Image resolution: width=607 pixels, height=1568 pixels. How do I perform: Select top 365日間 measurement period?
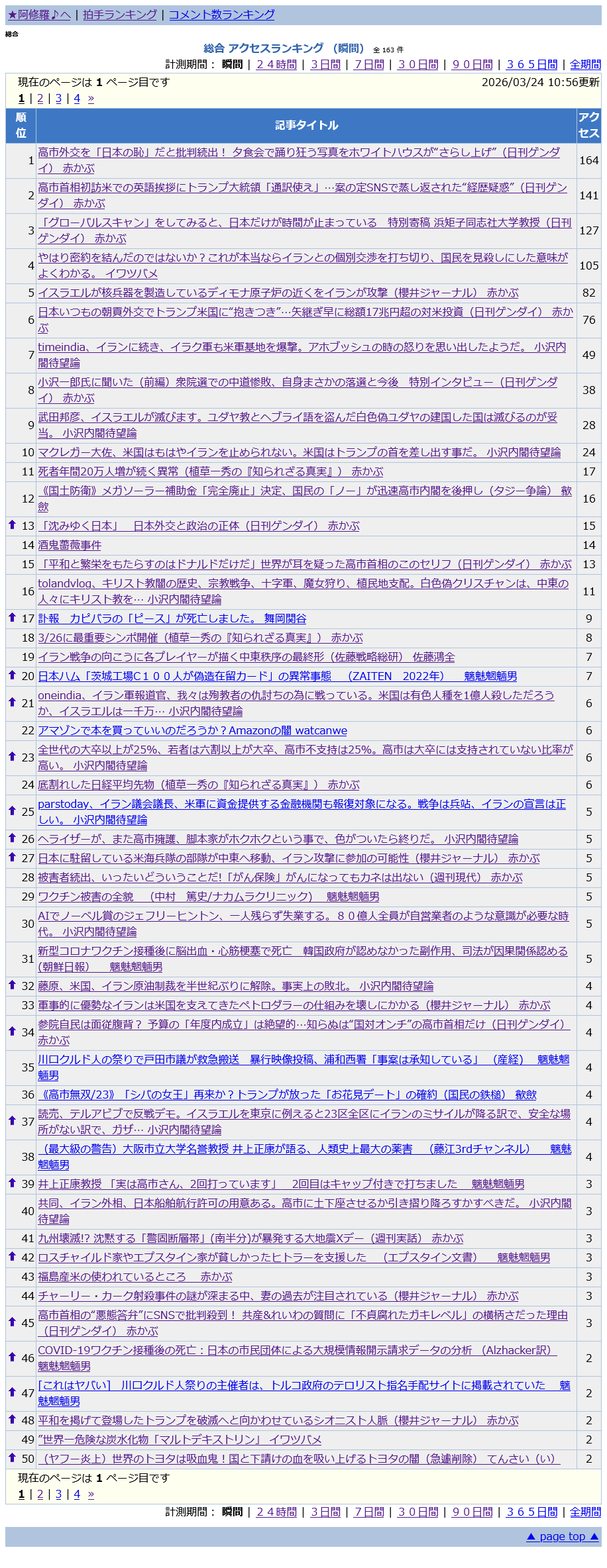[532, 64]
